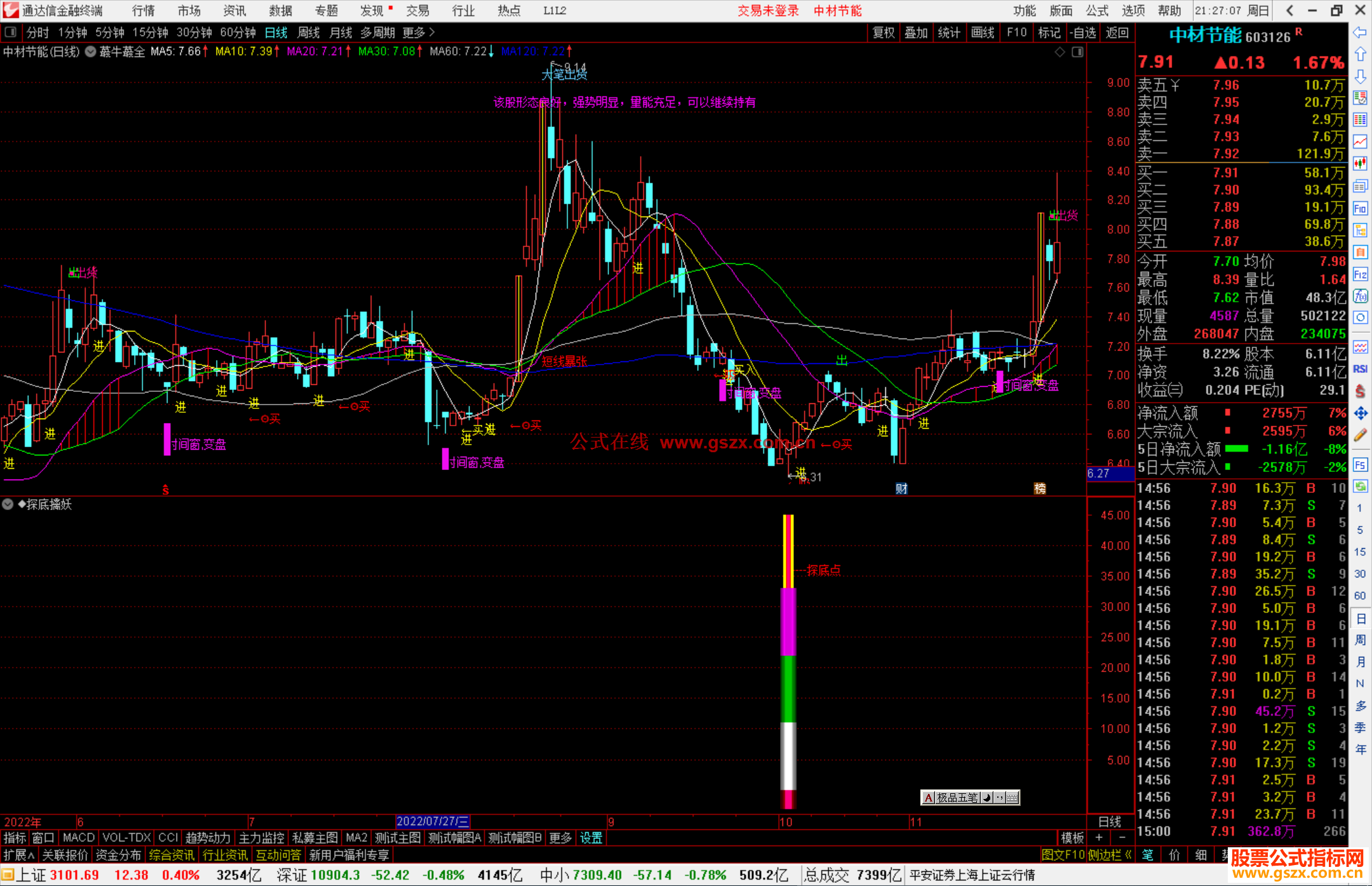
Task: Click the back arrow in right sidebar
Action: (x=1360, y=32)
